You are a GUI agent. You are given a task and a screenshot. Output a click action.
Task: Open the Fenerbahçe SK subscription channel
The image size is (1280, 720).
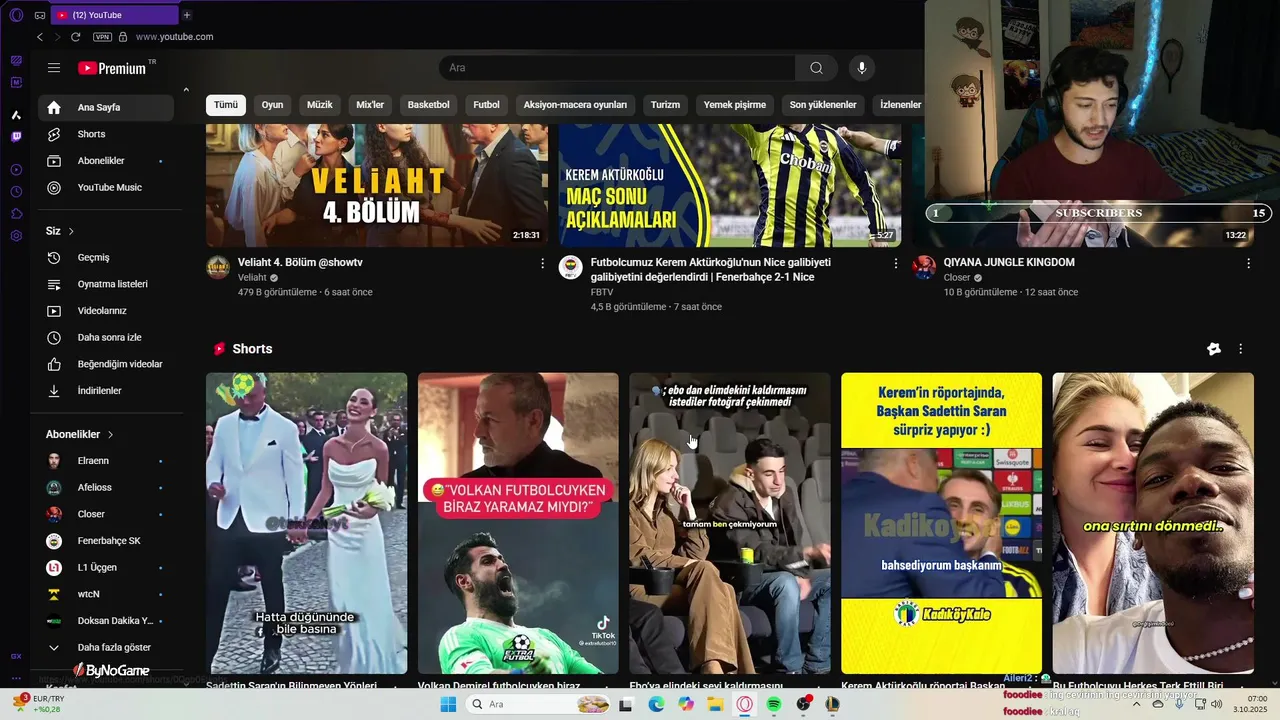coord(106,541)
